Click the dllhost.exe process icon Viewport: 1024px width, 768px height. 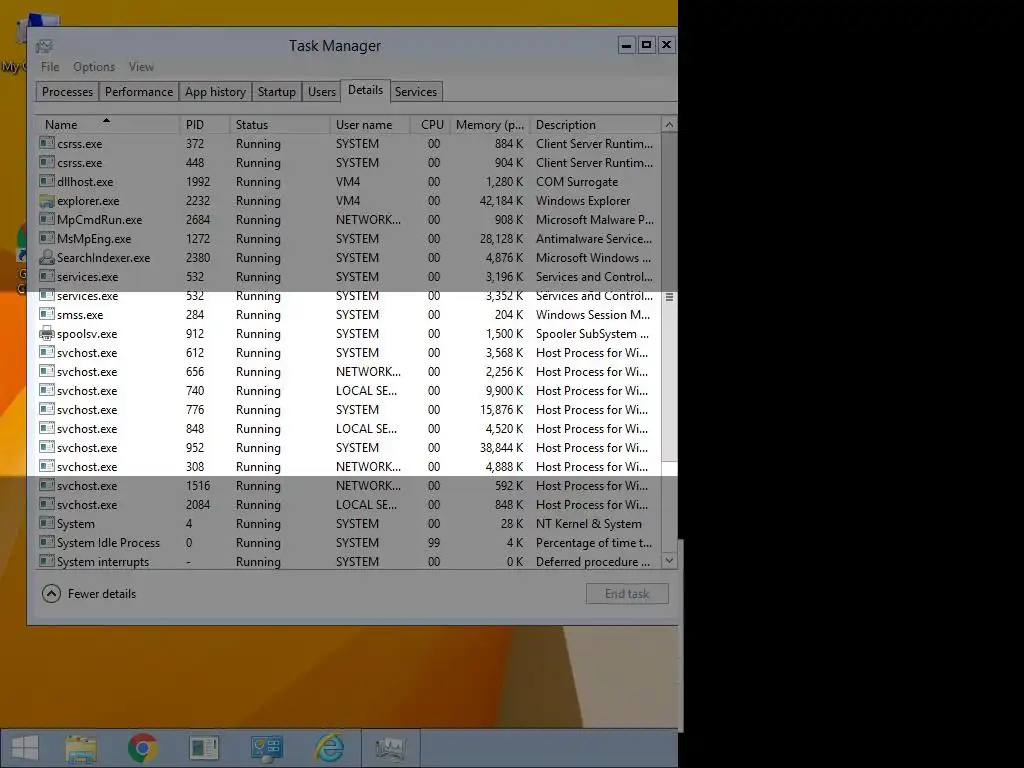46,181
